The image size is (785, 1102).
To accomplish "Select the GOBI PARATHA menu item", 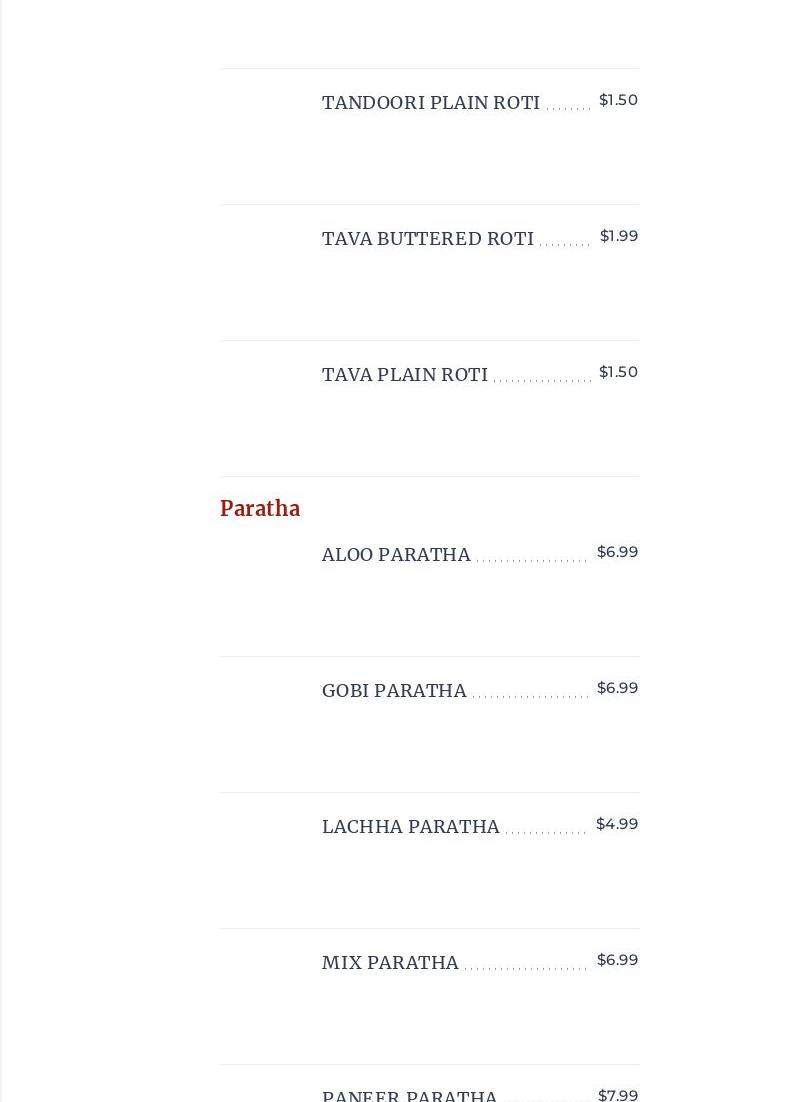I will click(394, 691).
